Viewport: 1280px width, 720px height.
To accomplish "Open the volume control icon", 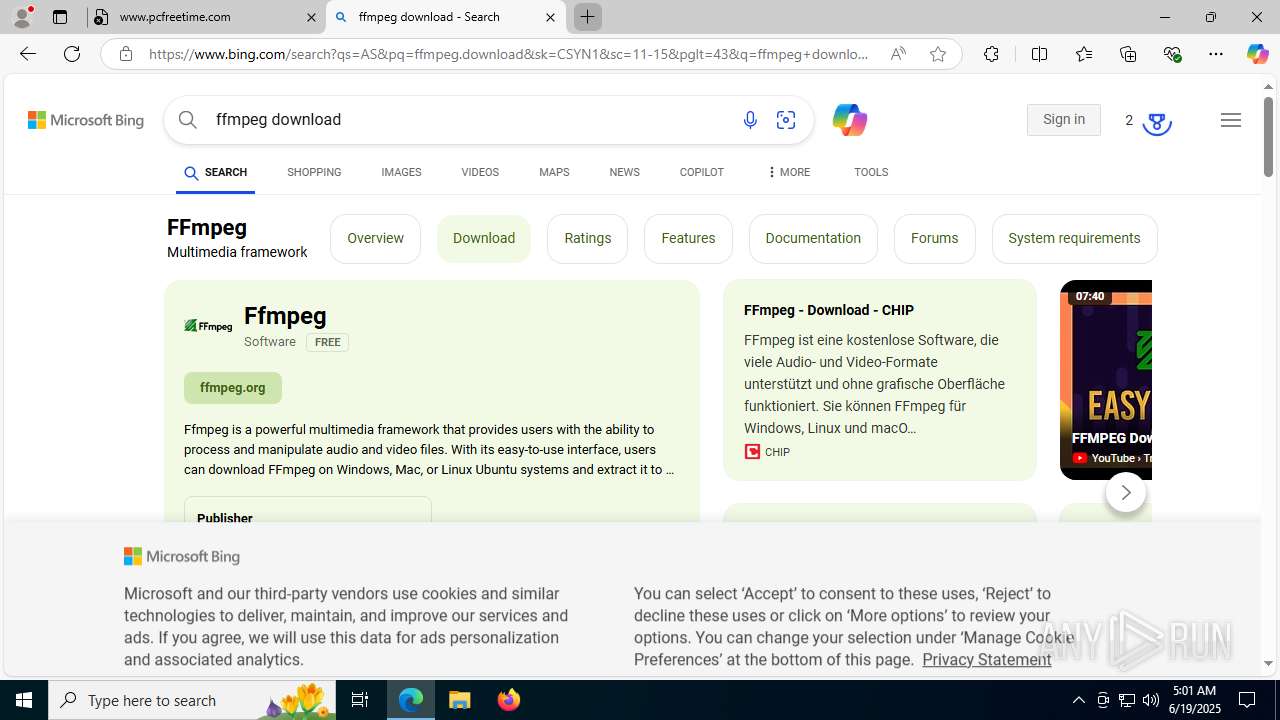I will tap(1151, 700).
